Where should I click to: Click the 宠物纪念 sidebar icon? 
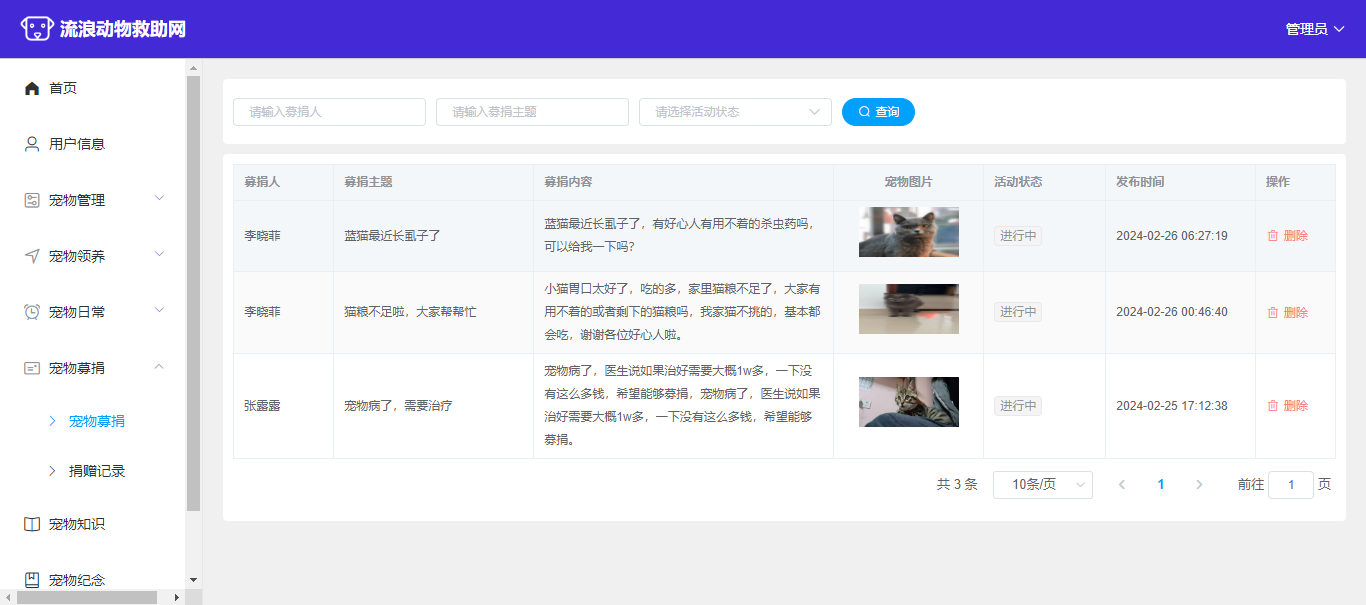point(32,580)
